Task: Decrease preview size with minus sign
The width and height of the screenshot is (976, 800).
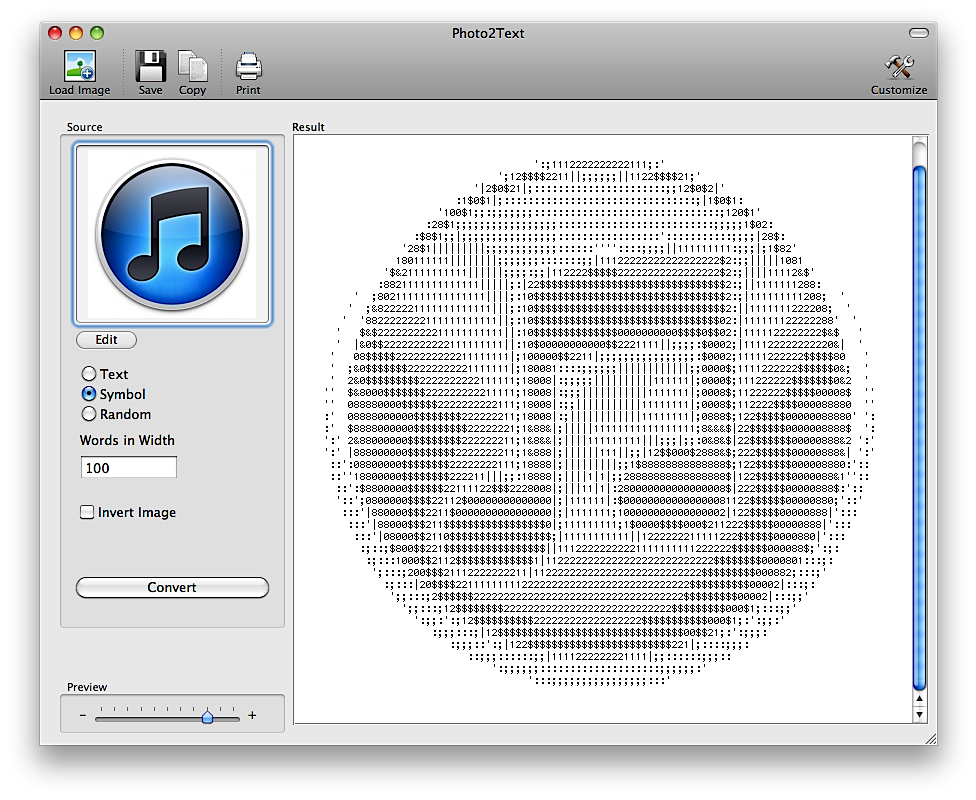Action: coord(83,716)
